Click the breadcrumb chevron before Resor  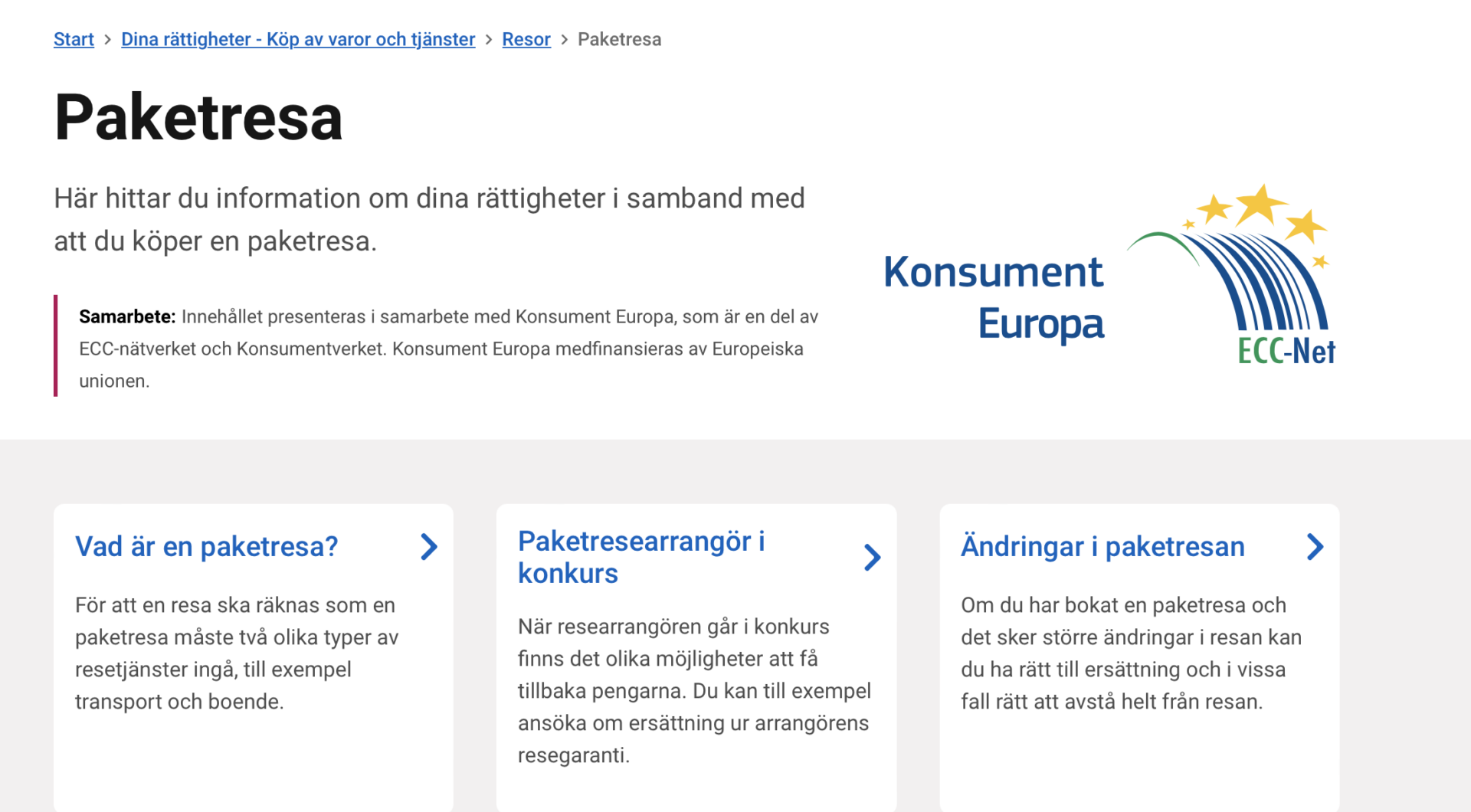click(x=489, y=40)
